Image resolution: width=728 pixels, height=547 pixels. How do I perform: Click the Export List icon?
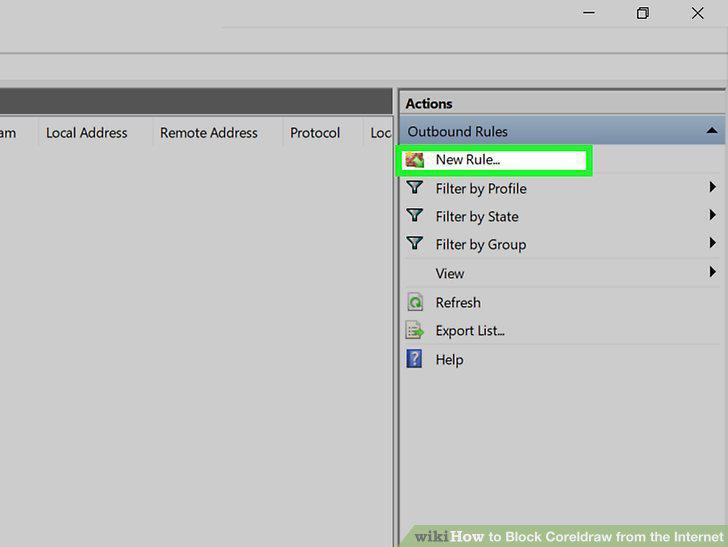415,331
